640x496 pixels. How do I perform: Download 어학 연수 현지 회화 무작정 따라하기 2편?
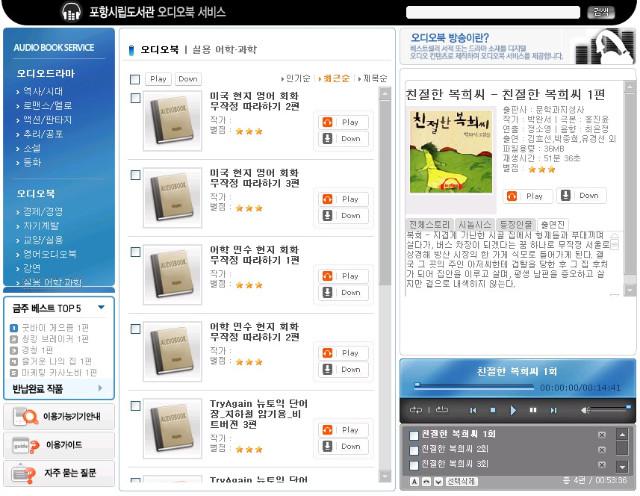coord(343,369)
